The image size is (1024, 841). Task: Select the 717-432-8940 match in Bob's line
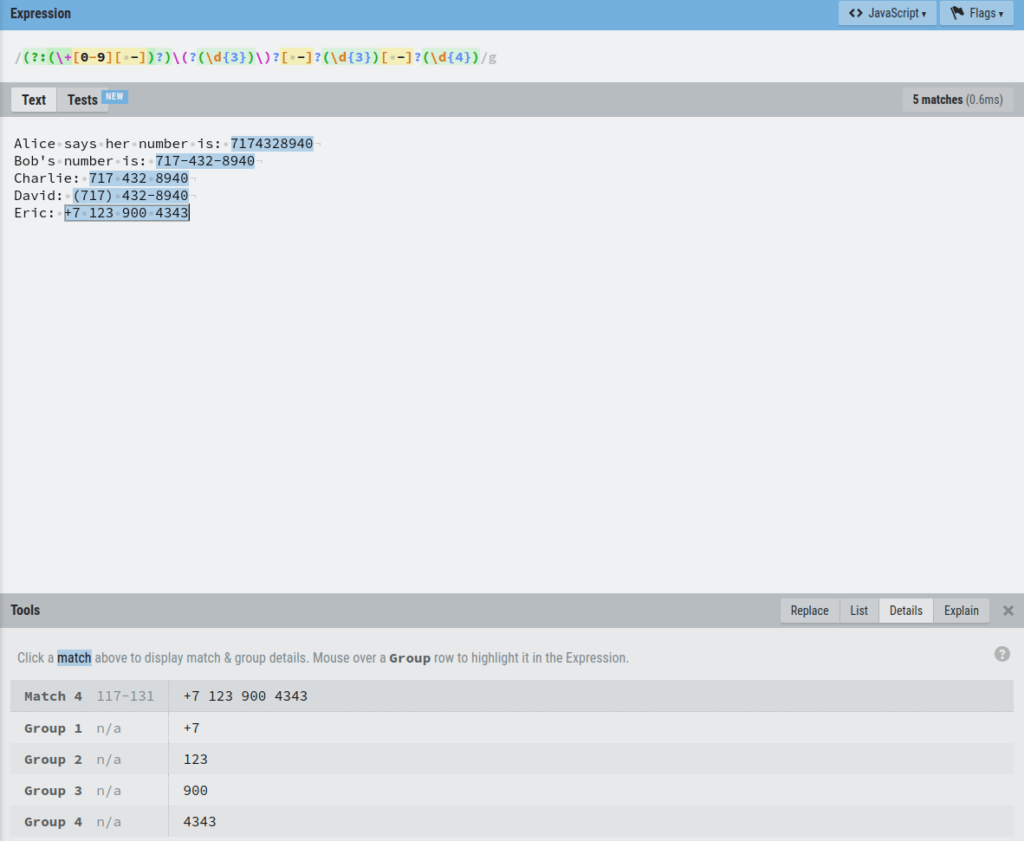[x=205, y=161]
